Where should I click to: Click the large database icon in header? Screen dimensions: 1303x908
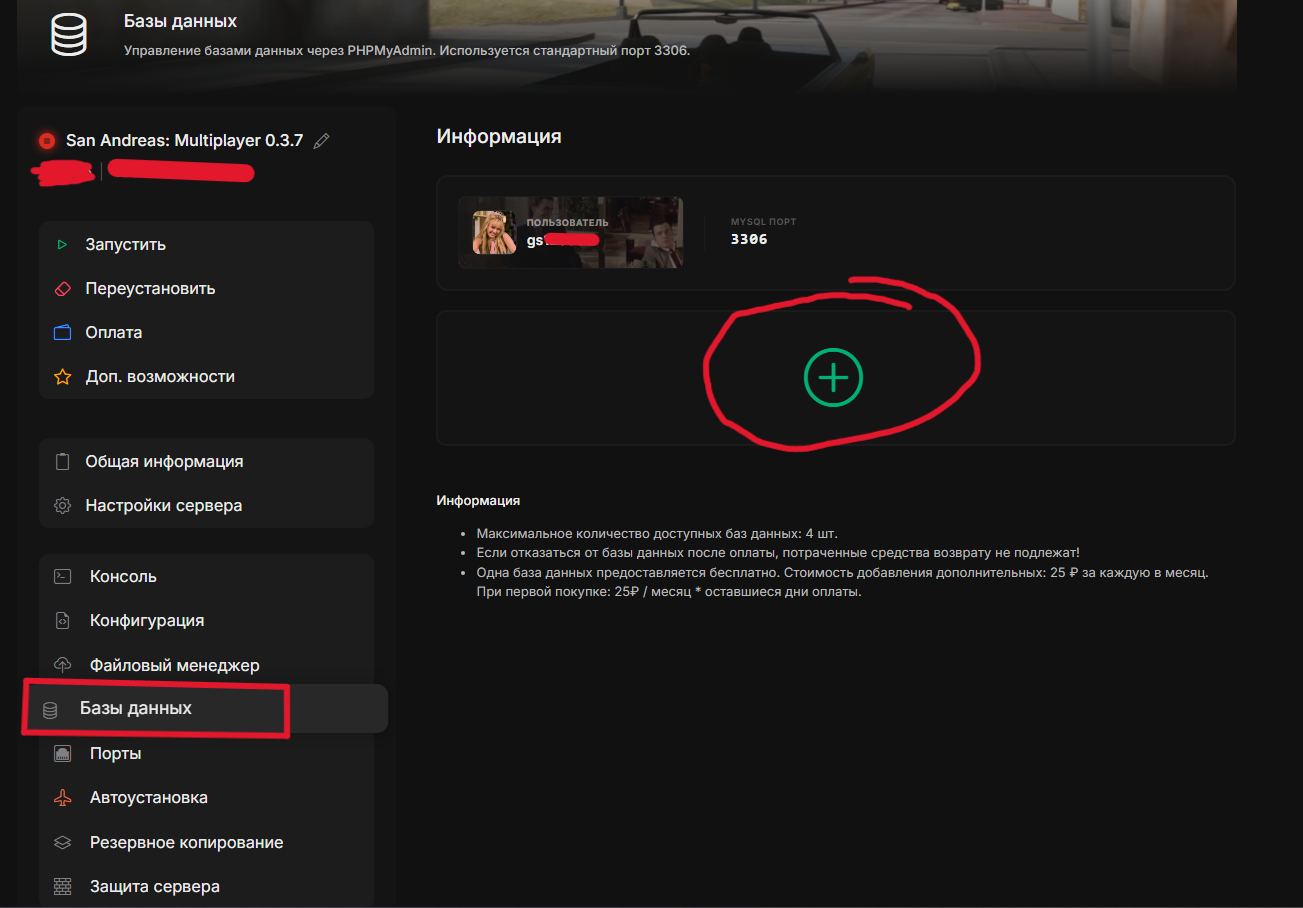[x=69, y=35]
